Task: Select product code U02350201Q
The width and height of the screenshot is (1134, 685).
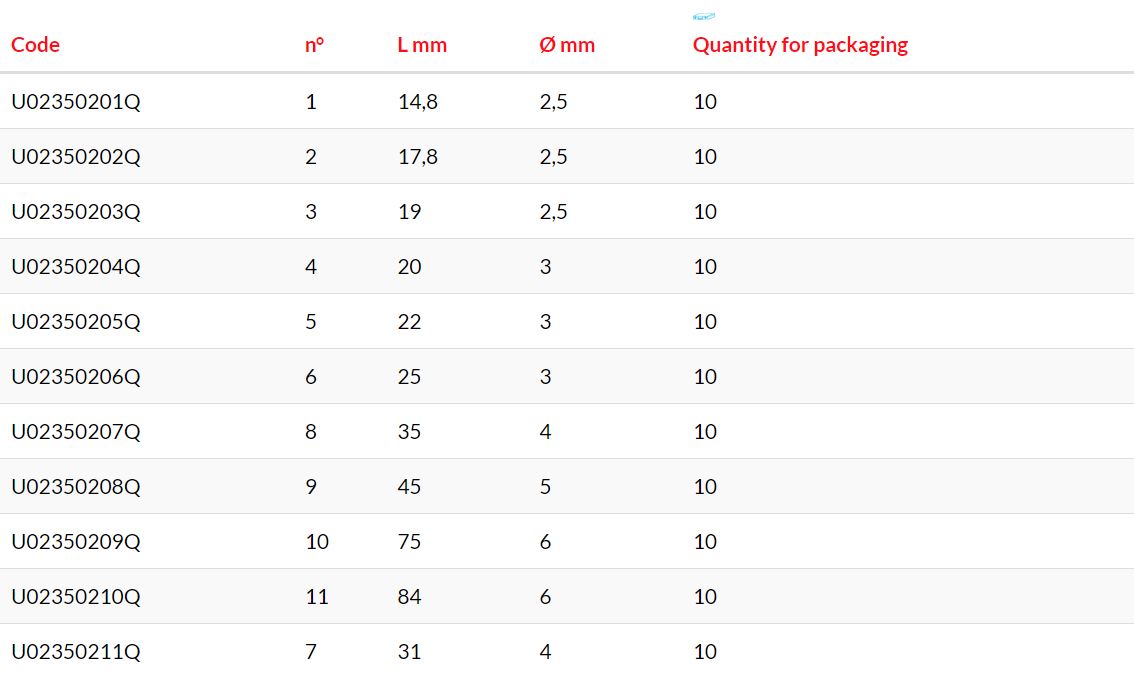Action: (x=76, y=102)
